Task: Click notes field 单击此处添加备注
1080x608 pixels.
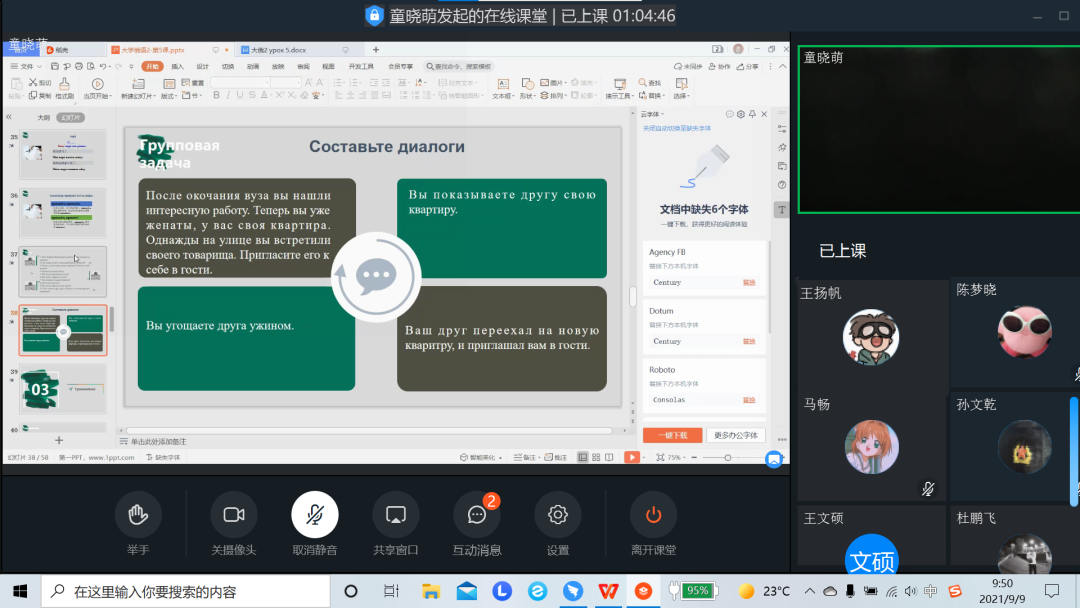Action: 158,441
